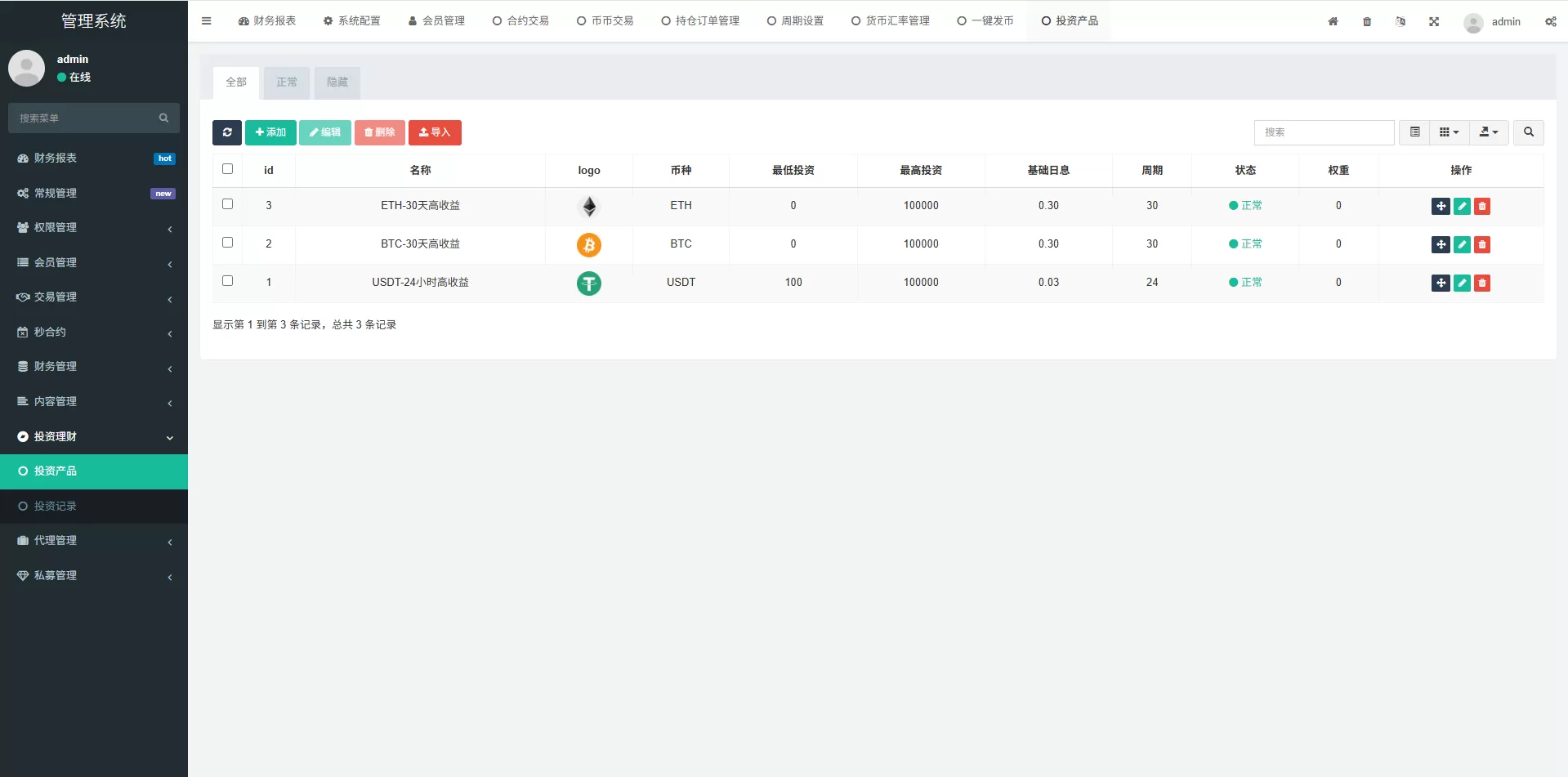Click the home icon in top bar
Viewport: 1568px width, 777px height.
[1333, 22]
